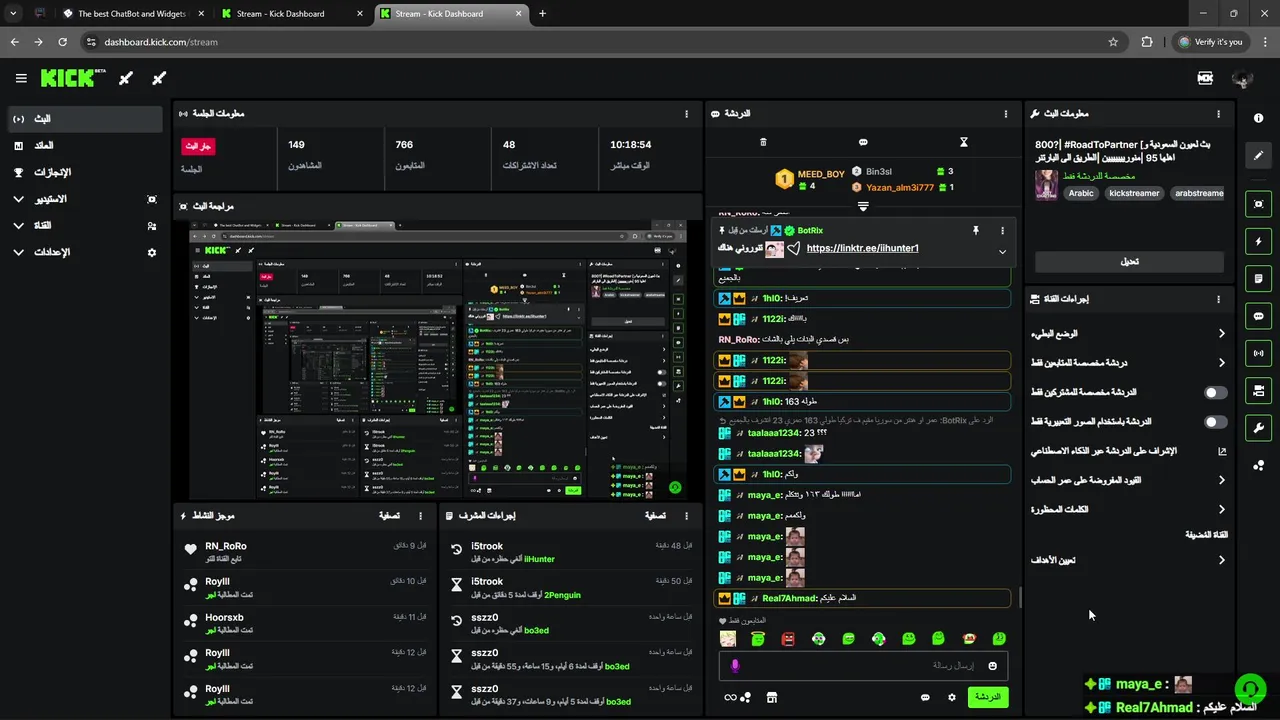Bookmark this page star icon
The image size is (1280, 720).
1113,42
